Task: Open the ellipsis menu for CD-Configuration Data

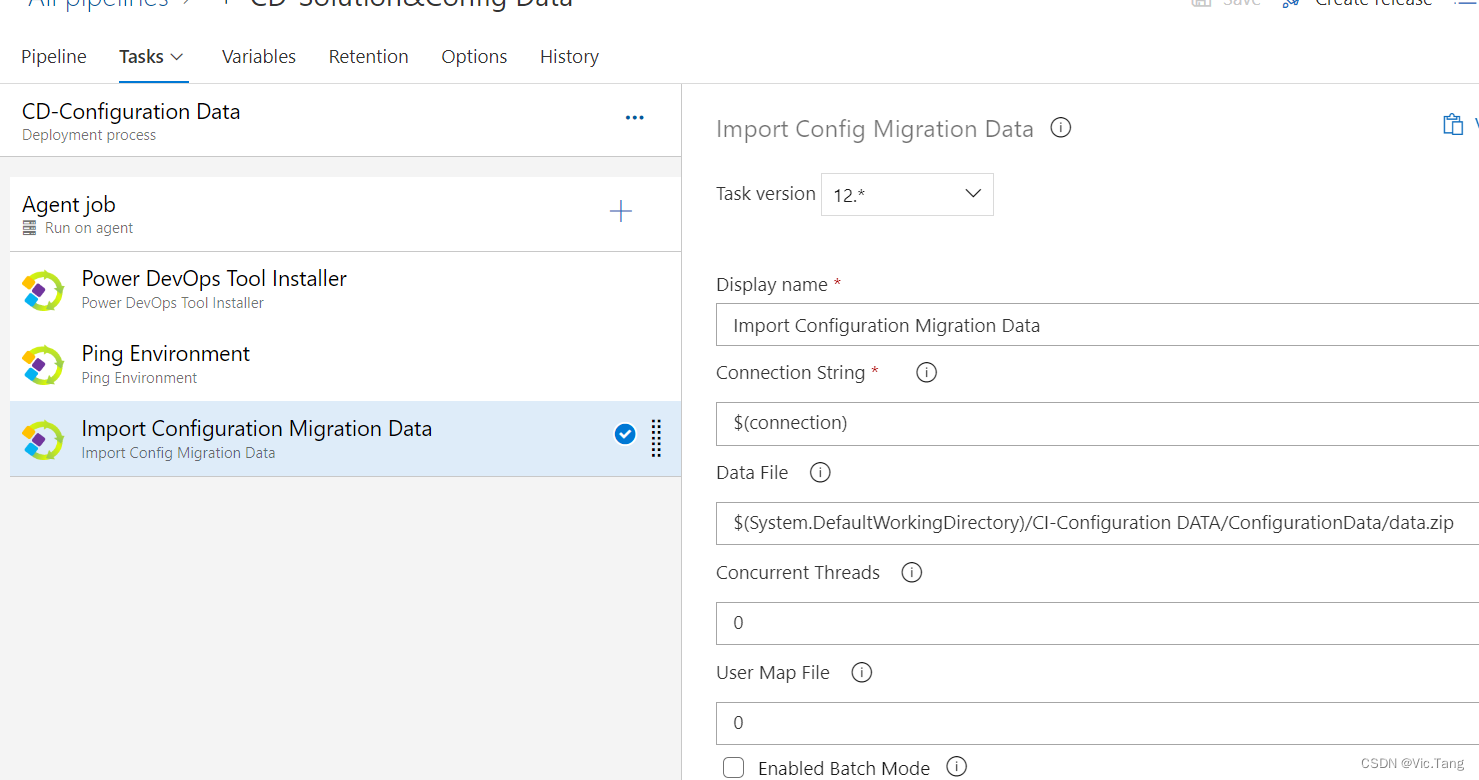Action: click(634, 117)
